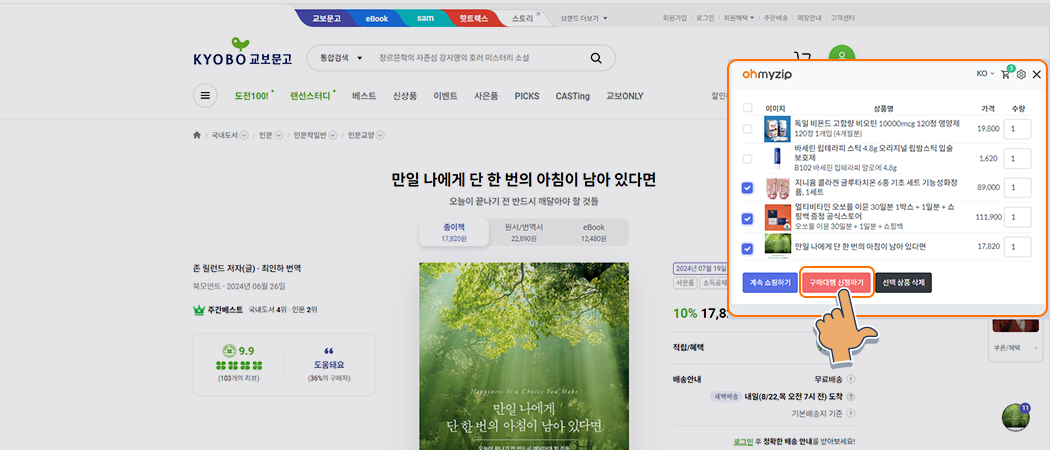Open the 교보ONLY menu

(x=625, y=96)
